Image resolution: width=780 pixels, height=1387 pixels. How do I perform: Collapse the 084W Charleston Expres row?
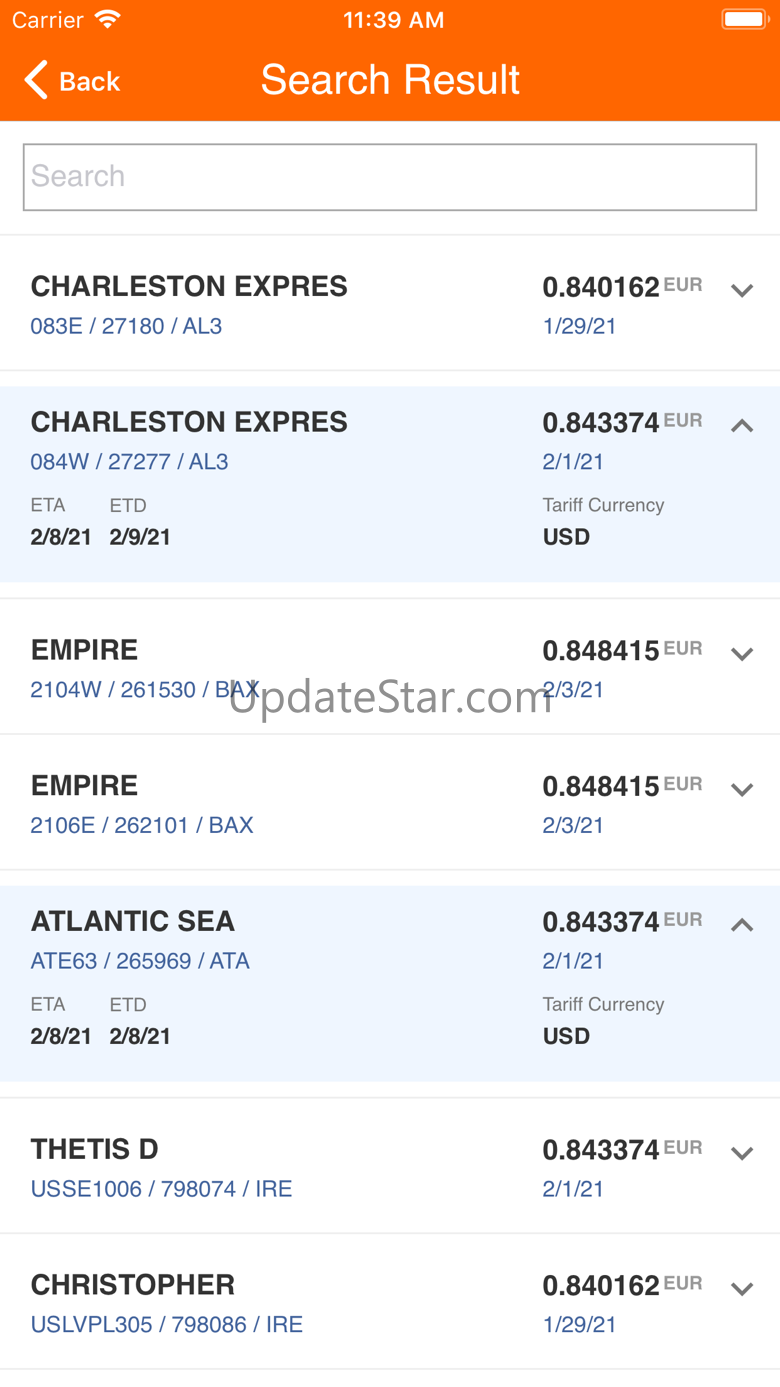741,426
